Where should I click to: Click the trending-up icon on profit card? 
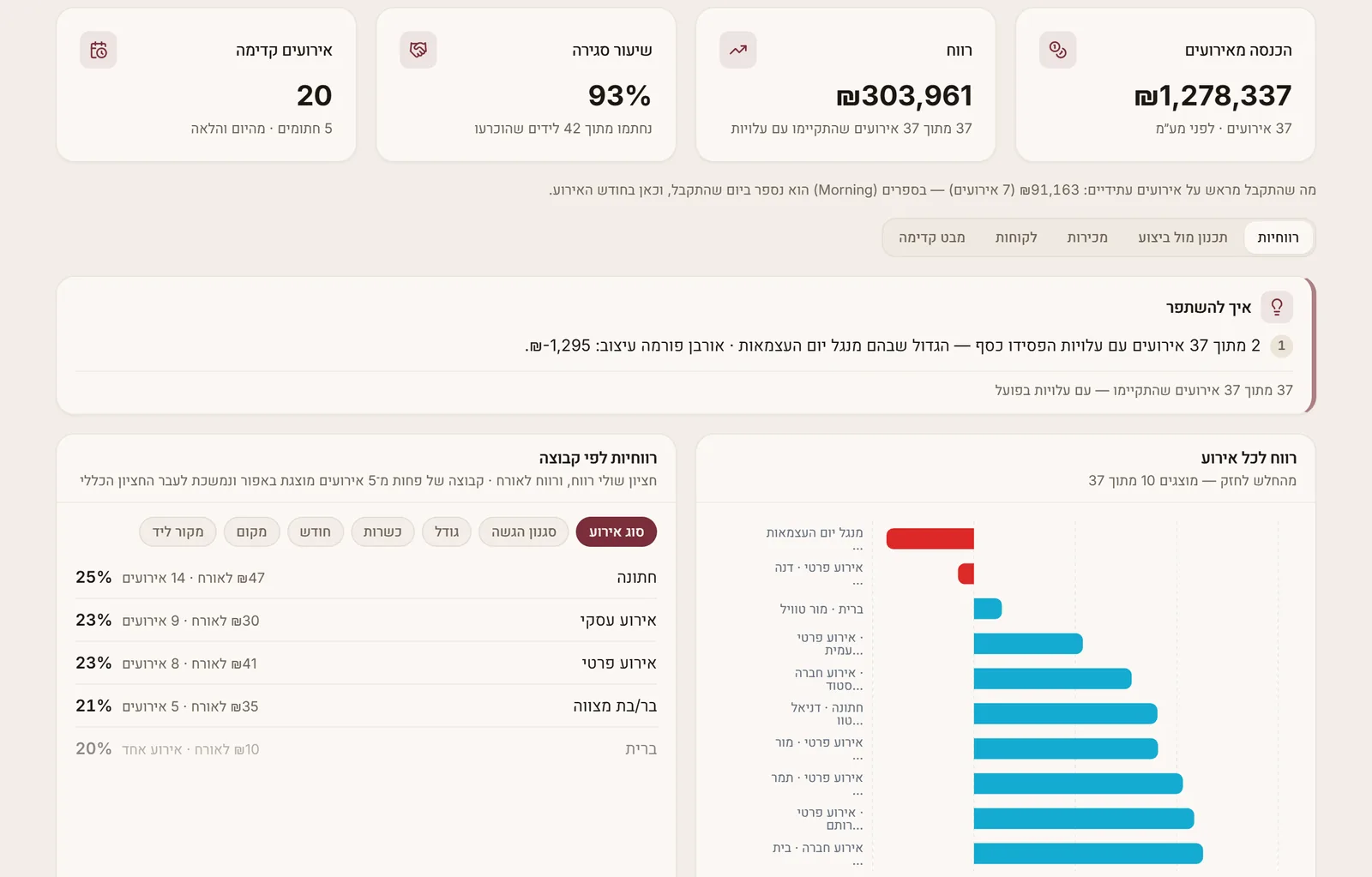tap(737, 51)
